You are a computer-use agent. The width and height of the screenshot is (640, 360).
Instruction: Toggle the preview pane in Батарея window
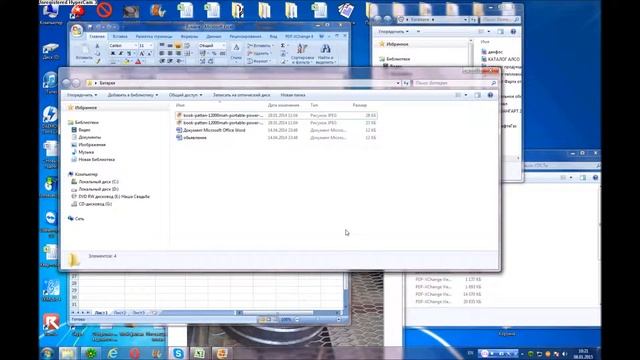[x=478, y=95]
